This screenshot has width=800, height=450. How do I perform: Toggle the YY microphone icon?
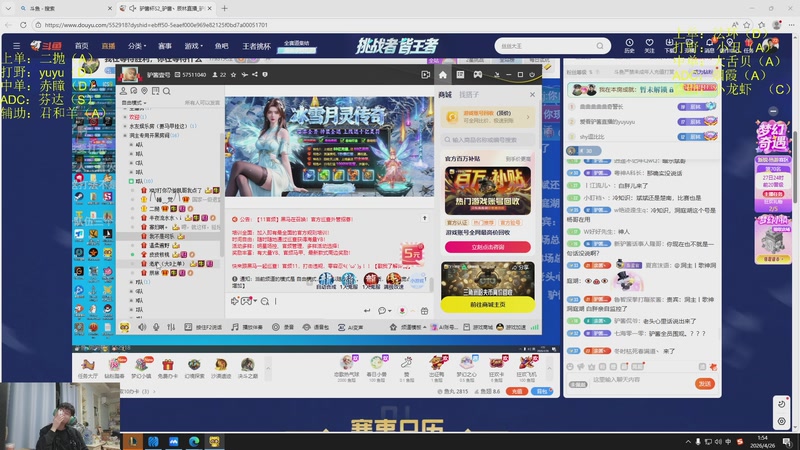click(x=156, y=327)
